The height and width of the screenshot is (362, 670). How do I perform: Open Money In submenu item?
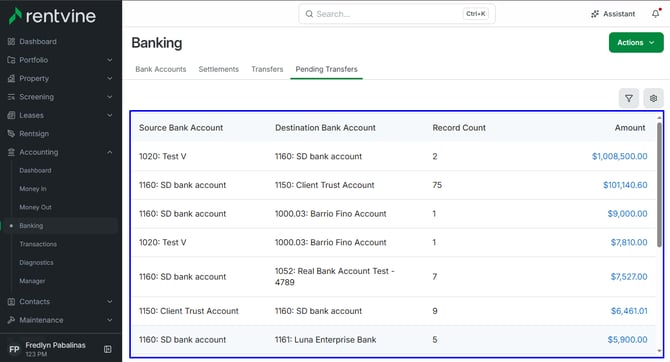point(33,188)
